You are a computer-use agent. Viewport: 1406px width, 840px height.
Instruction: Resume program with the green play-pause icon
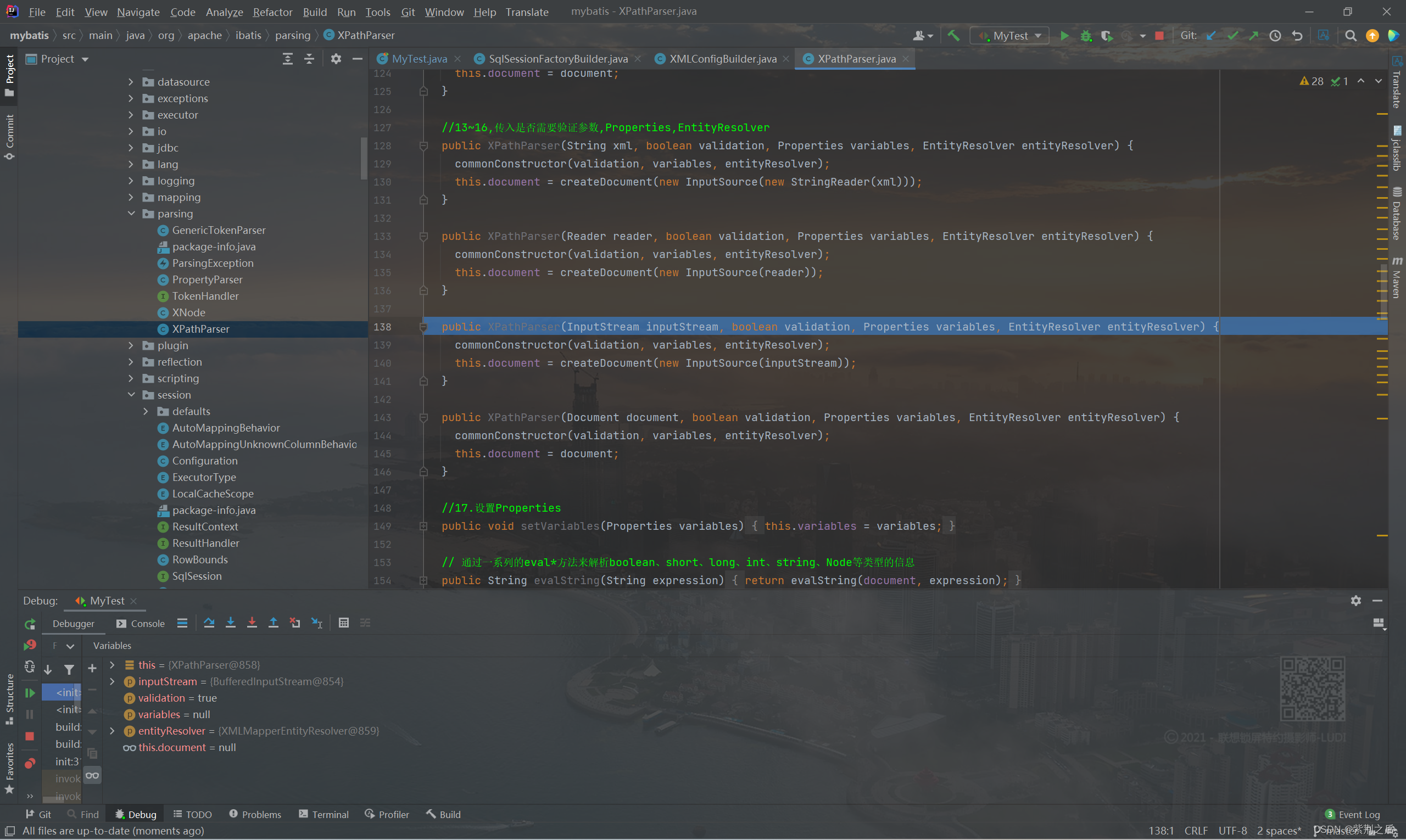(x=30, y=692)
